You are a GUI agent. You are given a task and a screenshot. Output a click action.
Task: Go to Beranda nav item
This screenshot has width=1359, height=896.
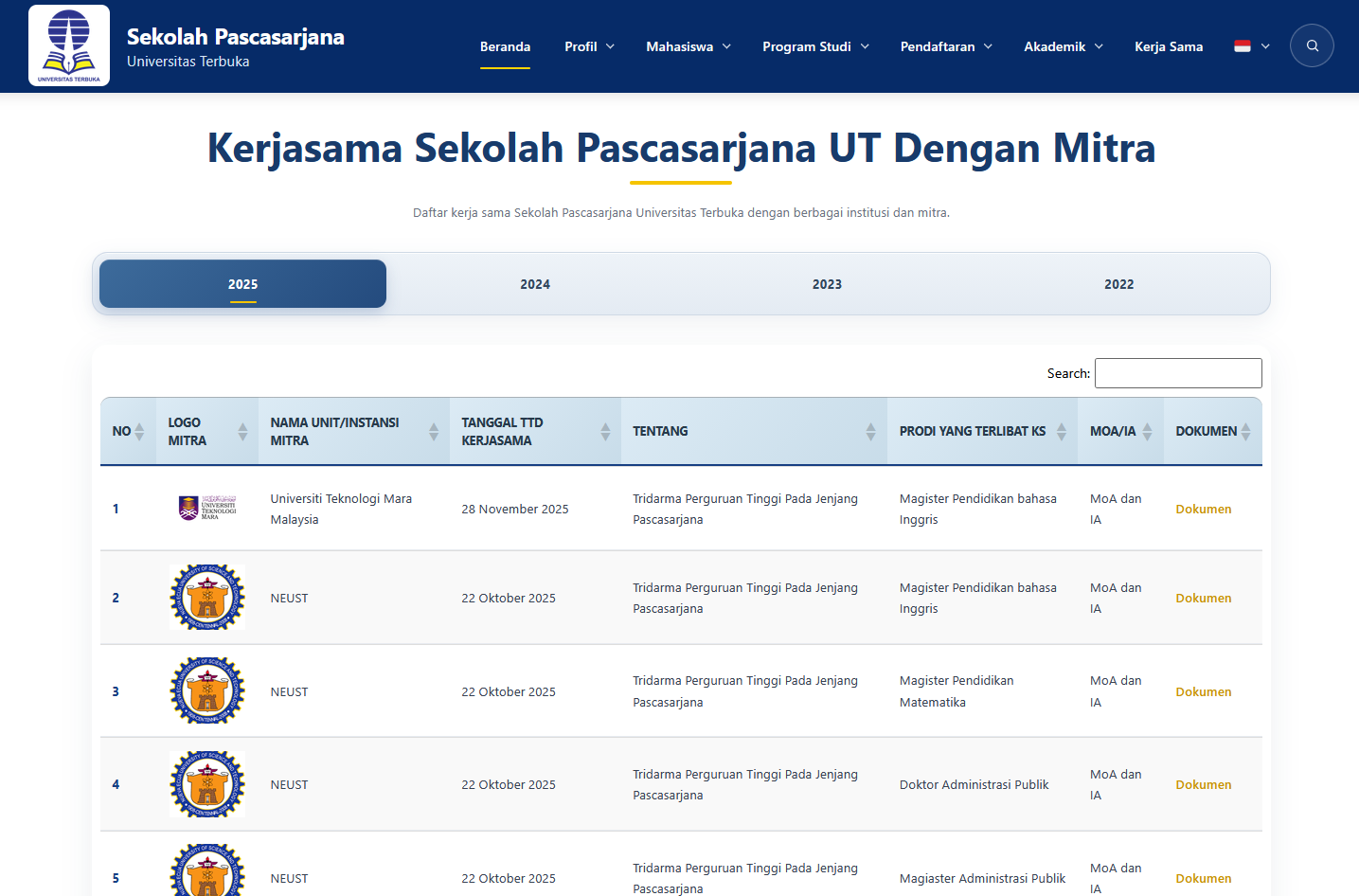click(x=505, y=46)
